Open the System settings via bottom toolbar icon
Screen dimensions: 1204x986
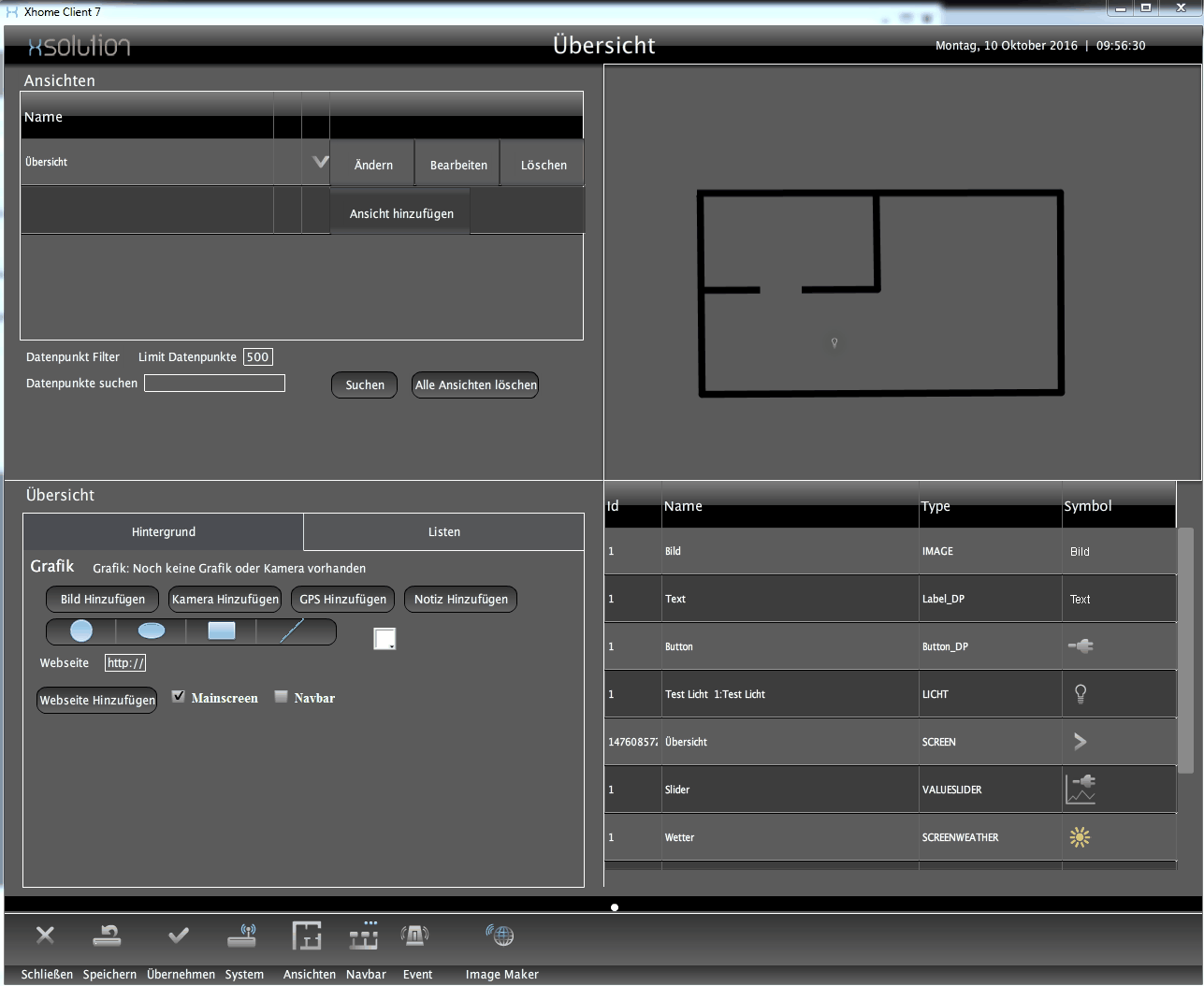tap(243, 935)
